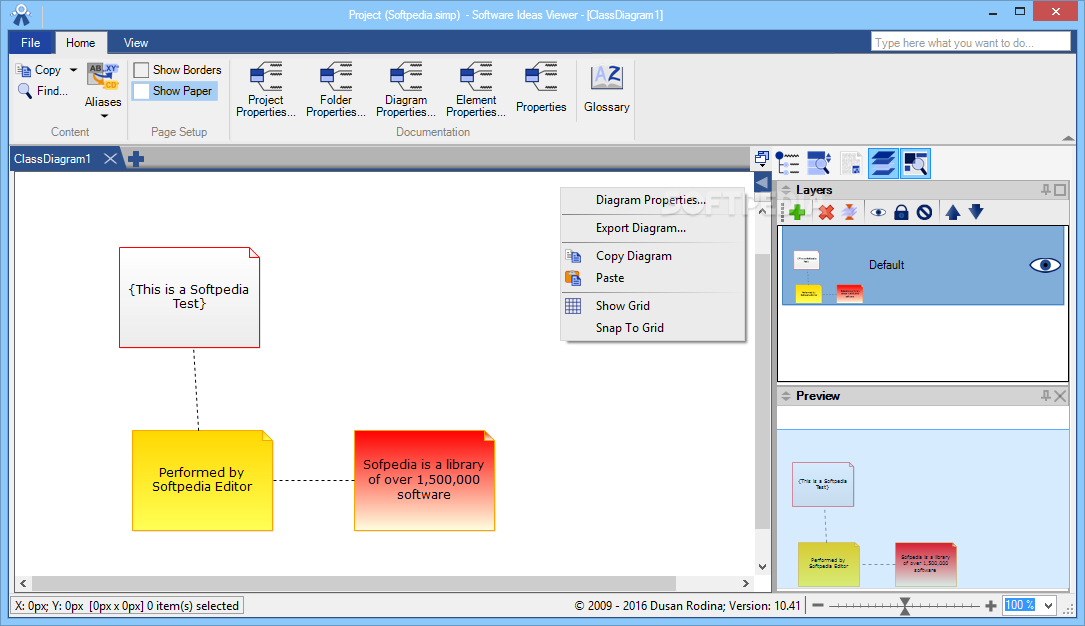The height and width of the screenshot is (626, 1085).
Task: Toggle the Show Paper checkbox
Action: pyautogui.click(x=141, y=91)
